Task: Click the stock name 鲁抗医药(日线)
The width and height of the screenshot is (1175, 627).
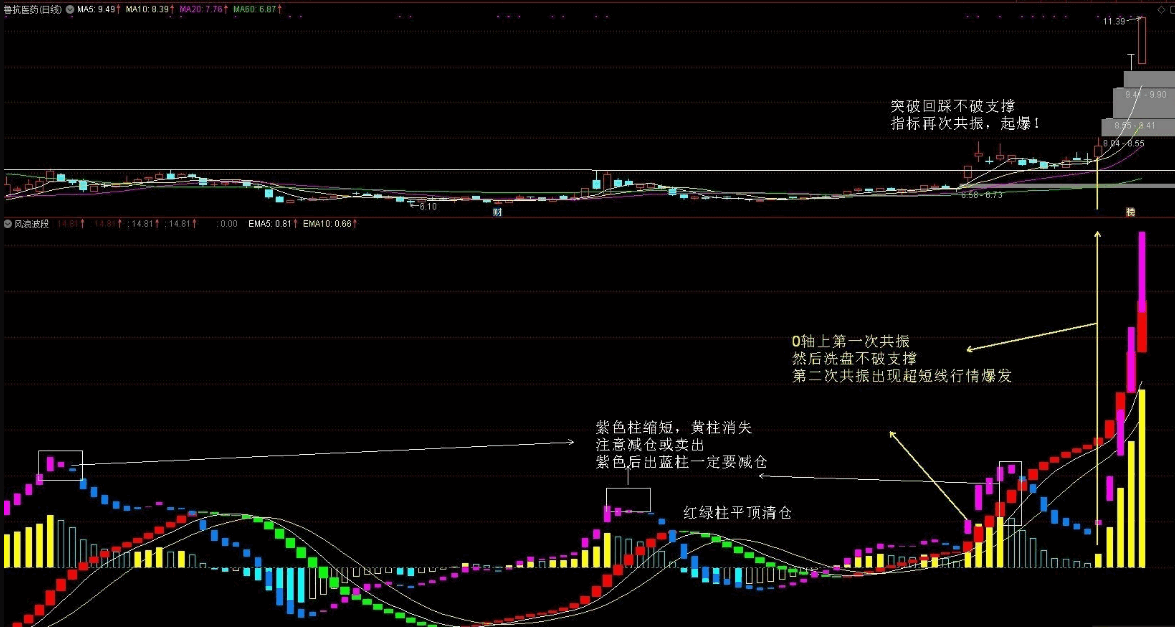Action: point(33,10)
